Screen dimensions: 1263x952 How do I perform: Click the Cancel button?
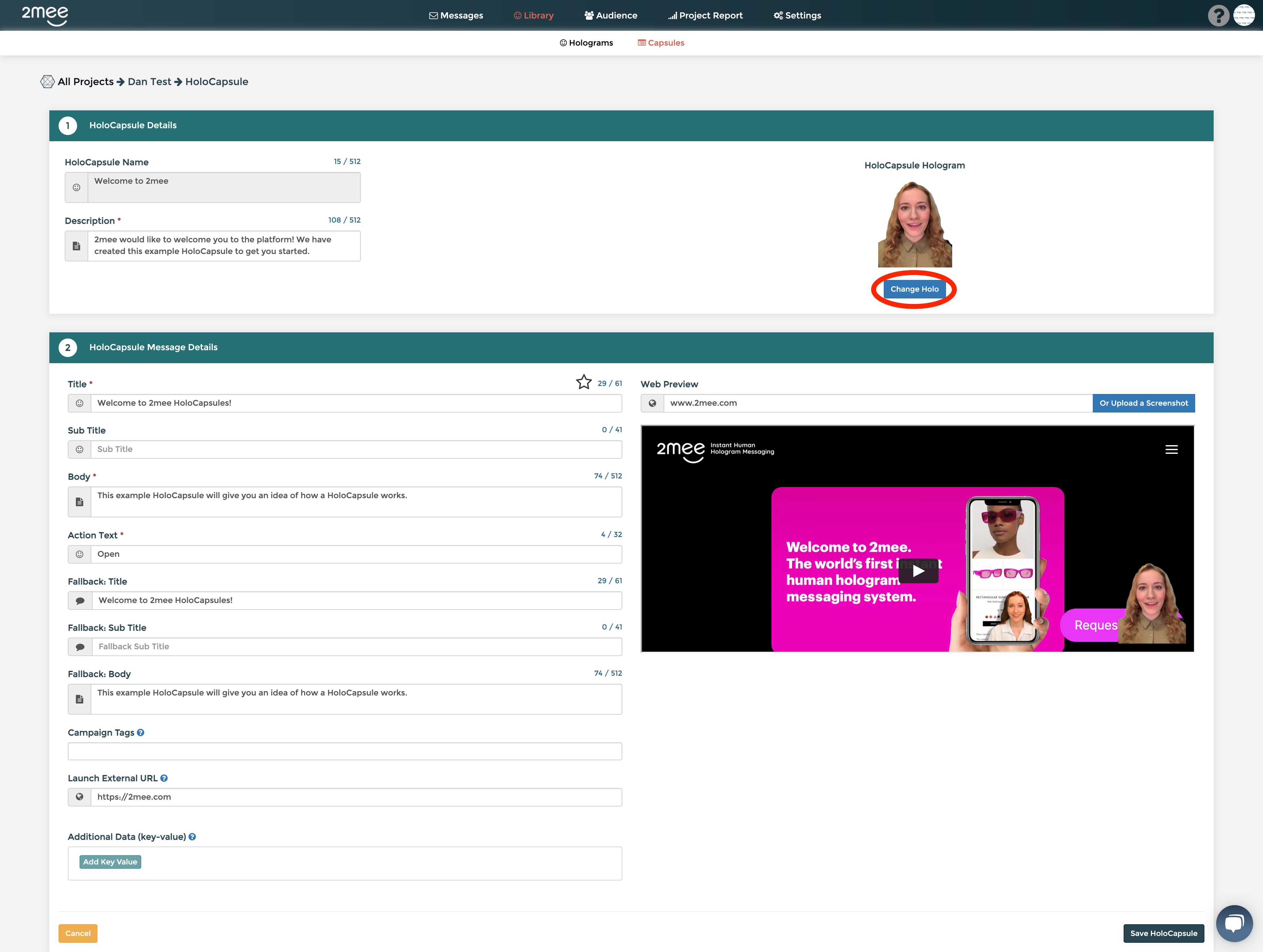[x=78, y=933]
